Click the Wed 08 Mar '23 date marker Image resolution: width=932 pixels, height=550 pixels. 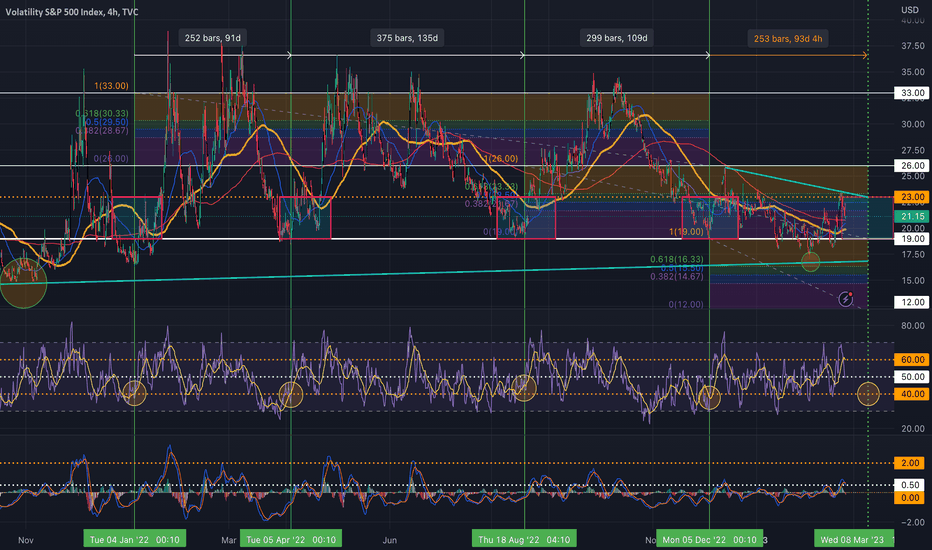(x=854, y=539)
